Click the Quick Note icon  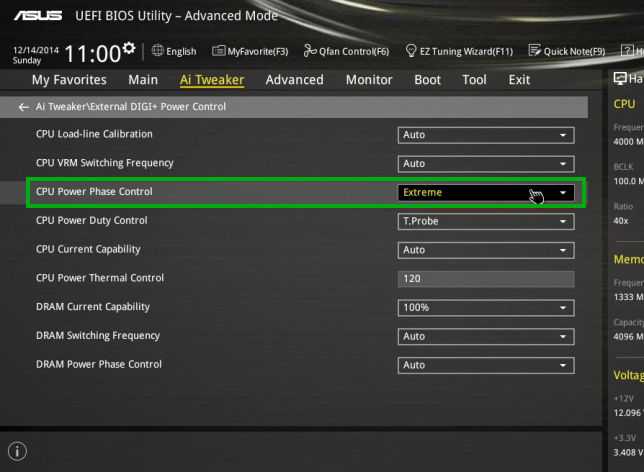(x=534, y=51)
